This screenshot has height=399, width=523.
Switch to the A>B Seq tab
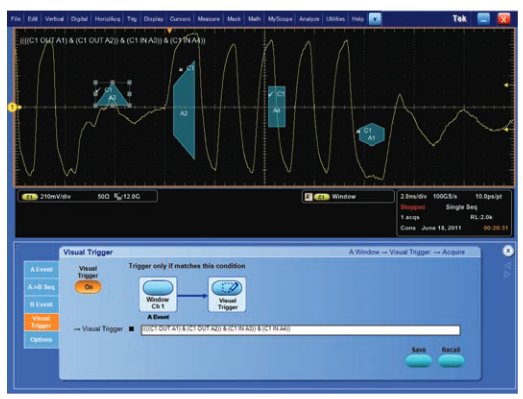(41, 287)
